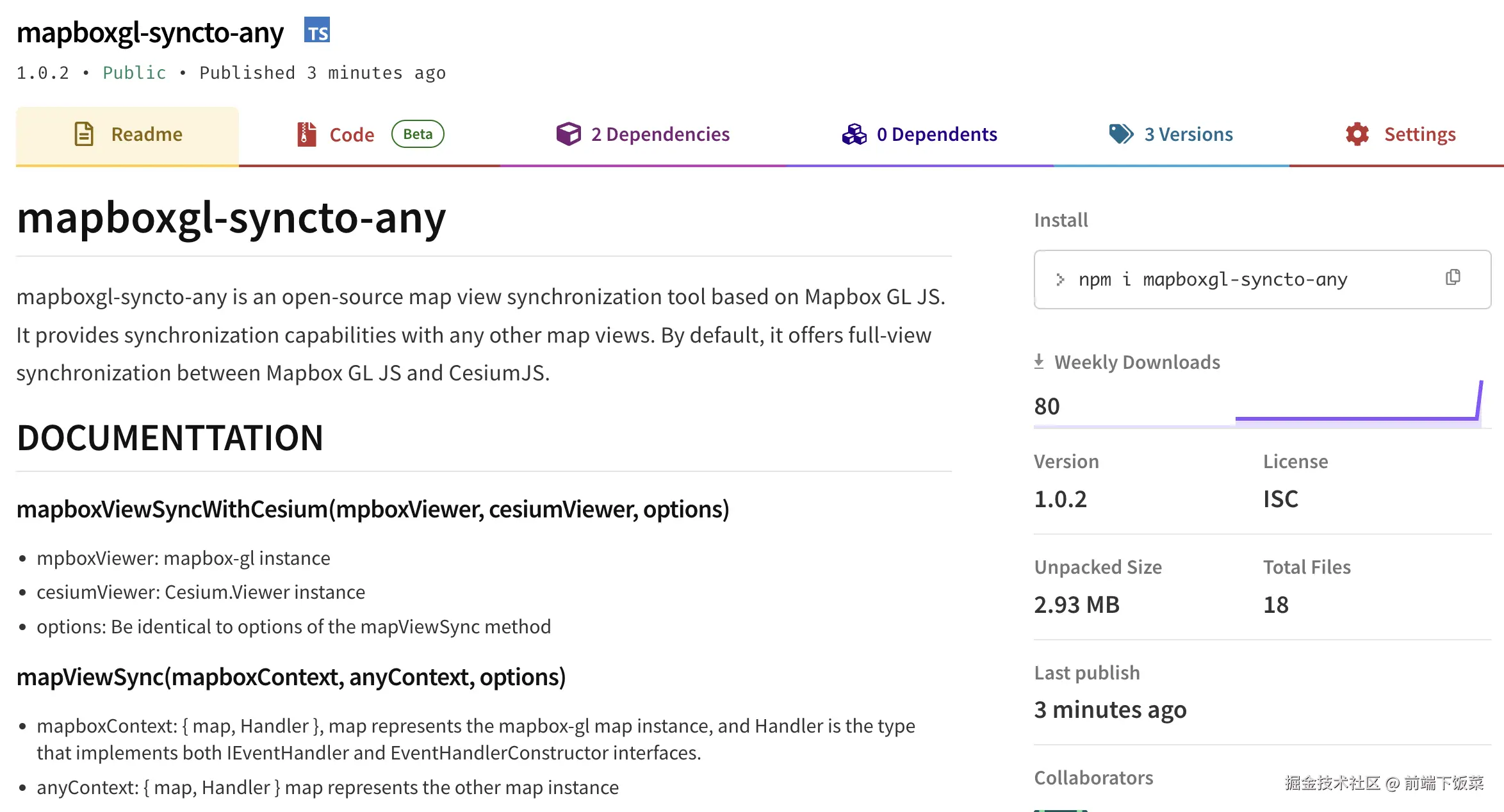Viewport: 1504px width, 812px height.
Task: Open the 2 Dependencies tab
Action: (660, 134)
